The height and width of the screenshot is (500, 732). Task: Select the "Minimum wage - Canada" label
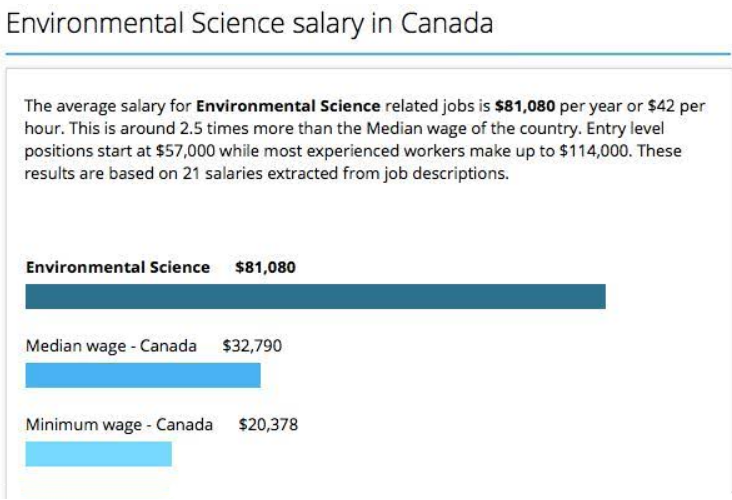119,424
